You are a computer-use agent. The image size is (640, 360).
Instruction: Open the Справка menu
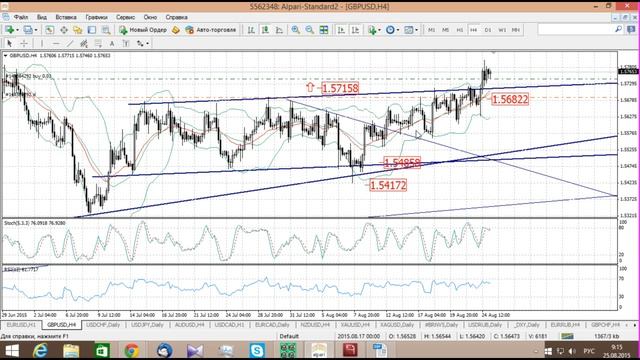click(x=176, y=17)
